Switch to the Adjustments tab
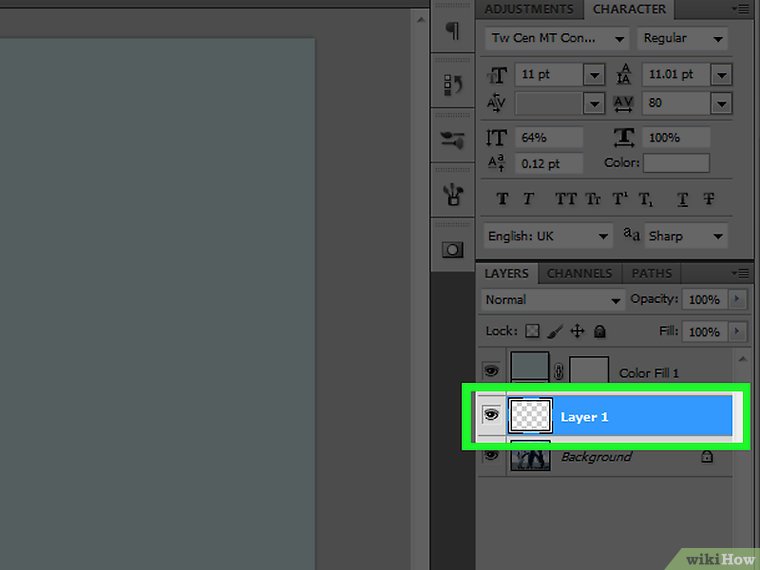760x570 pixels. (529, 9)
